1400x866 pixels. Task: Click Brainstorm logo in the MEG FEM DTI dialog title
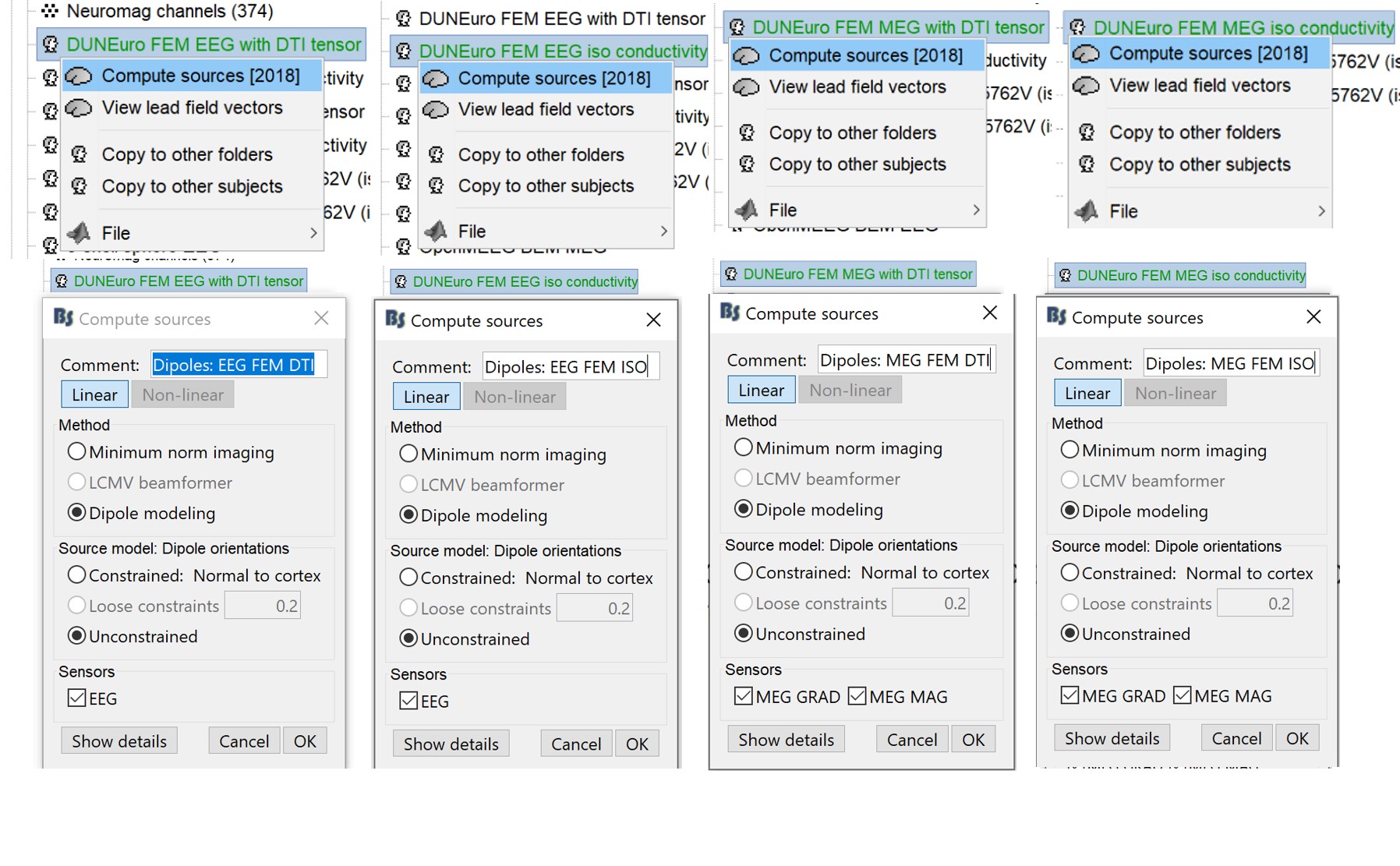730,313
